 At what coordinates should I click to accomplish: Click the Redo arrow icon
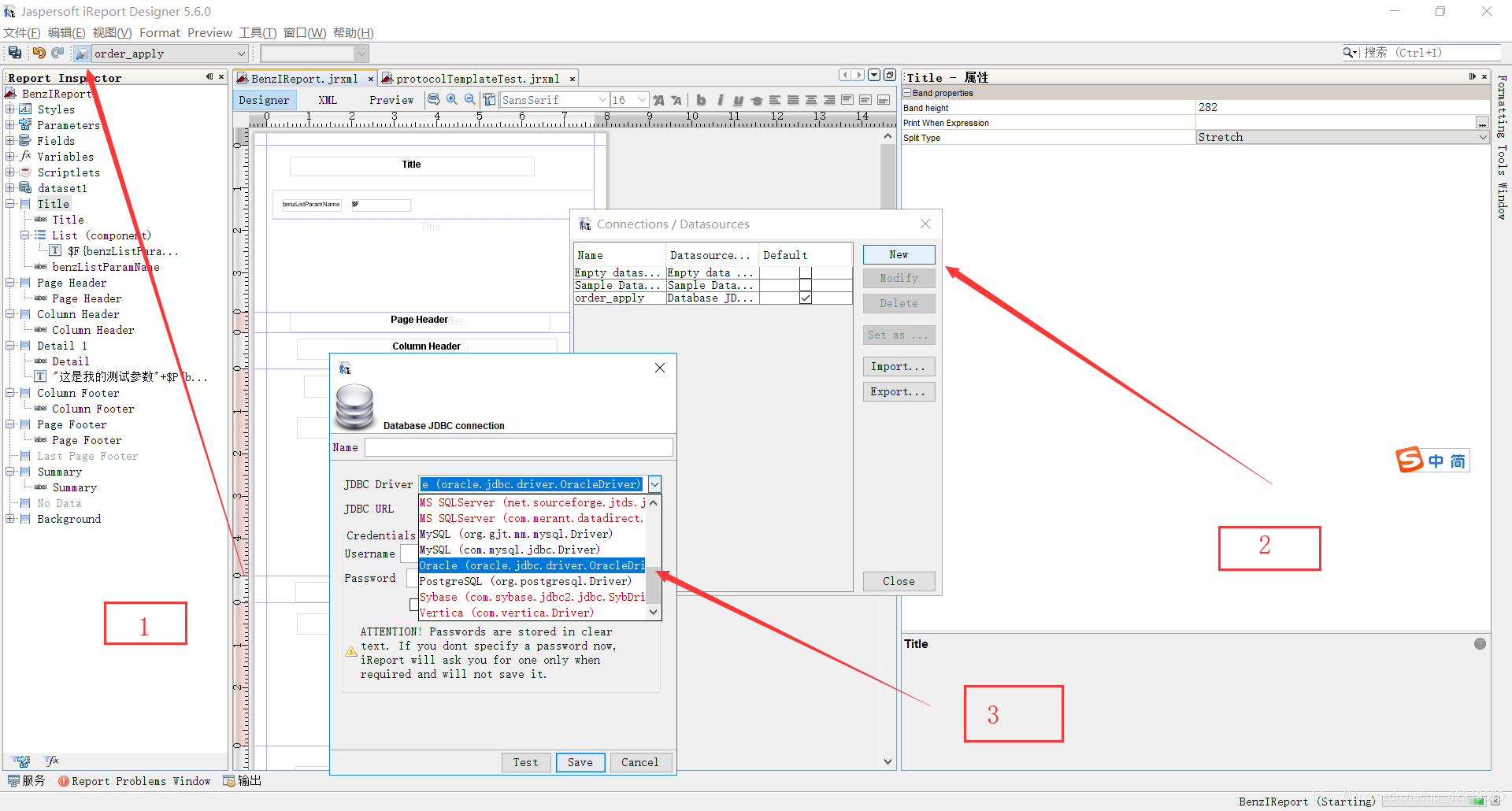point(57,53)
